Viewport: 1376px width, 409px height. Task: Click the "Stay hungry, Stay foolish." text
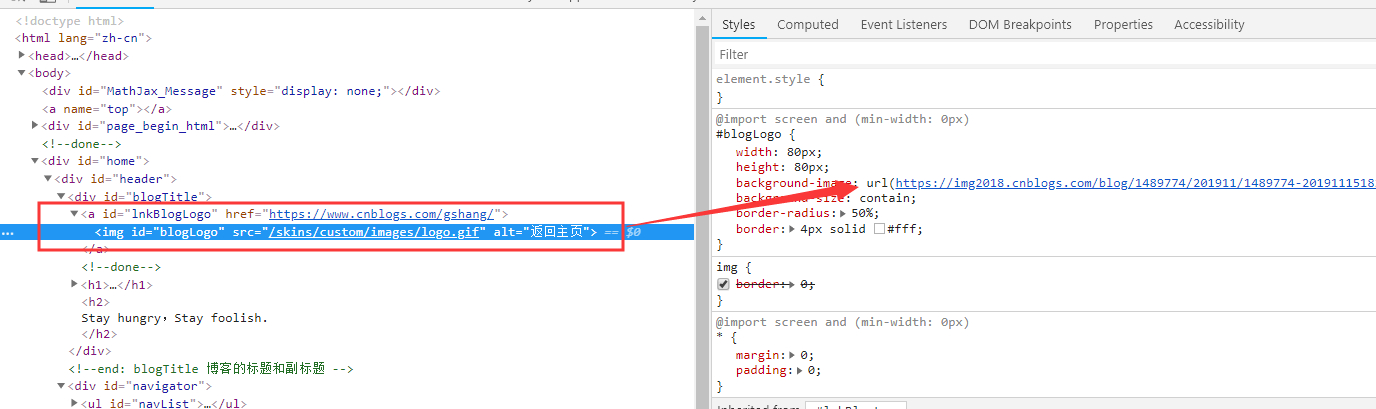175,318
